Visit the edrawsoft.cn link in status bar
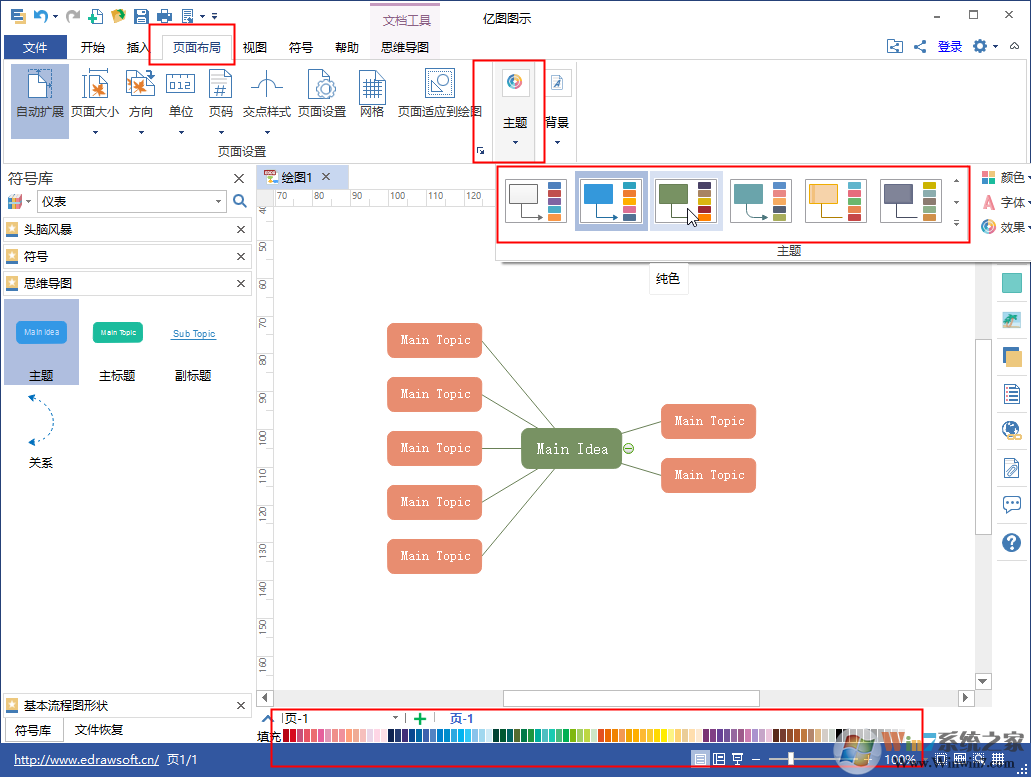The image size is (1031, 777). pos(85,759)
